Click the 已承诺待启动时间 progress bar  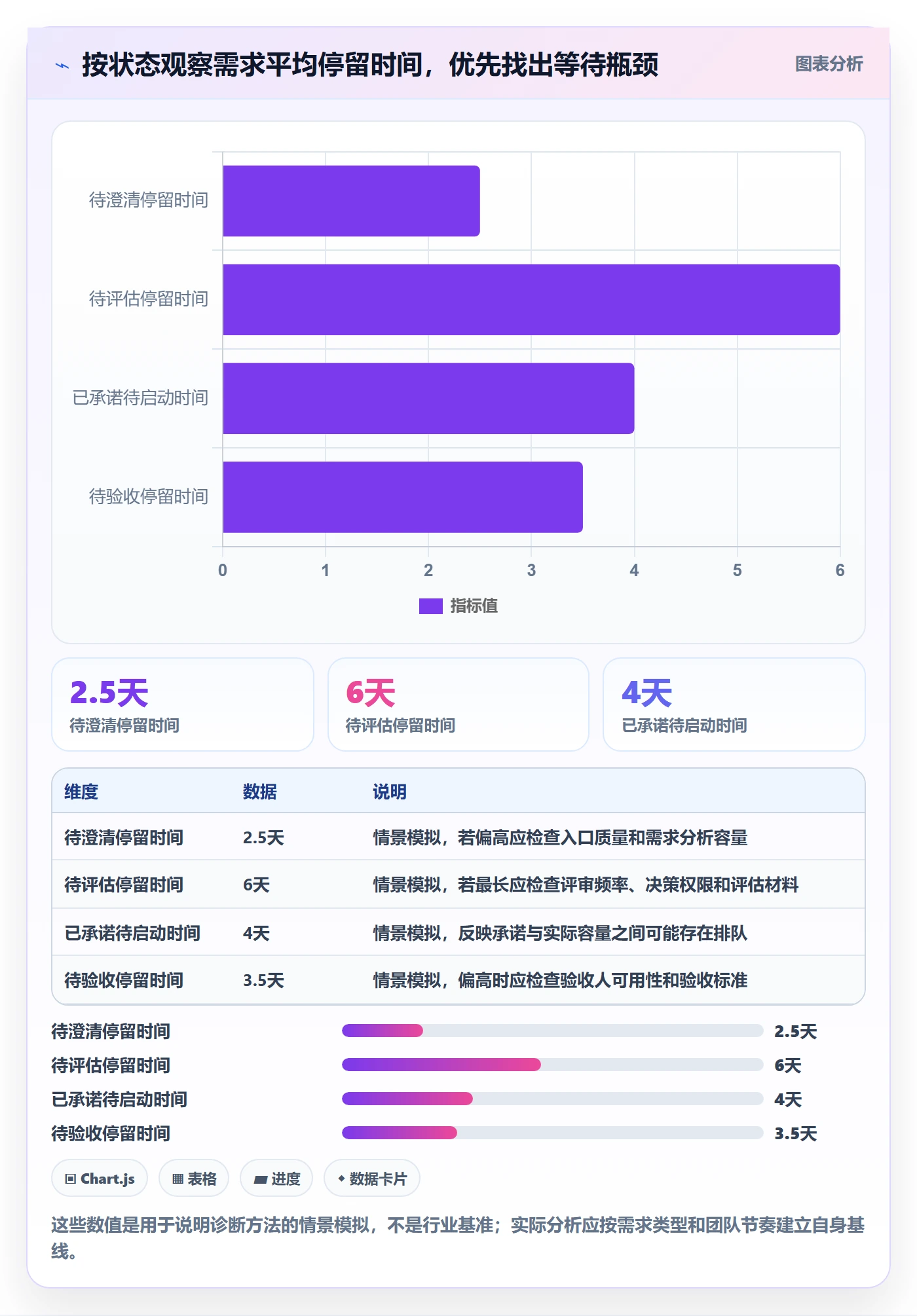pyautogui.click(x=553, y=1099)
